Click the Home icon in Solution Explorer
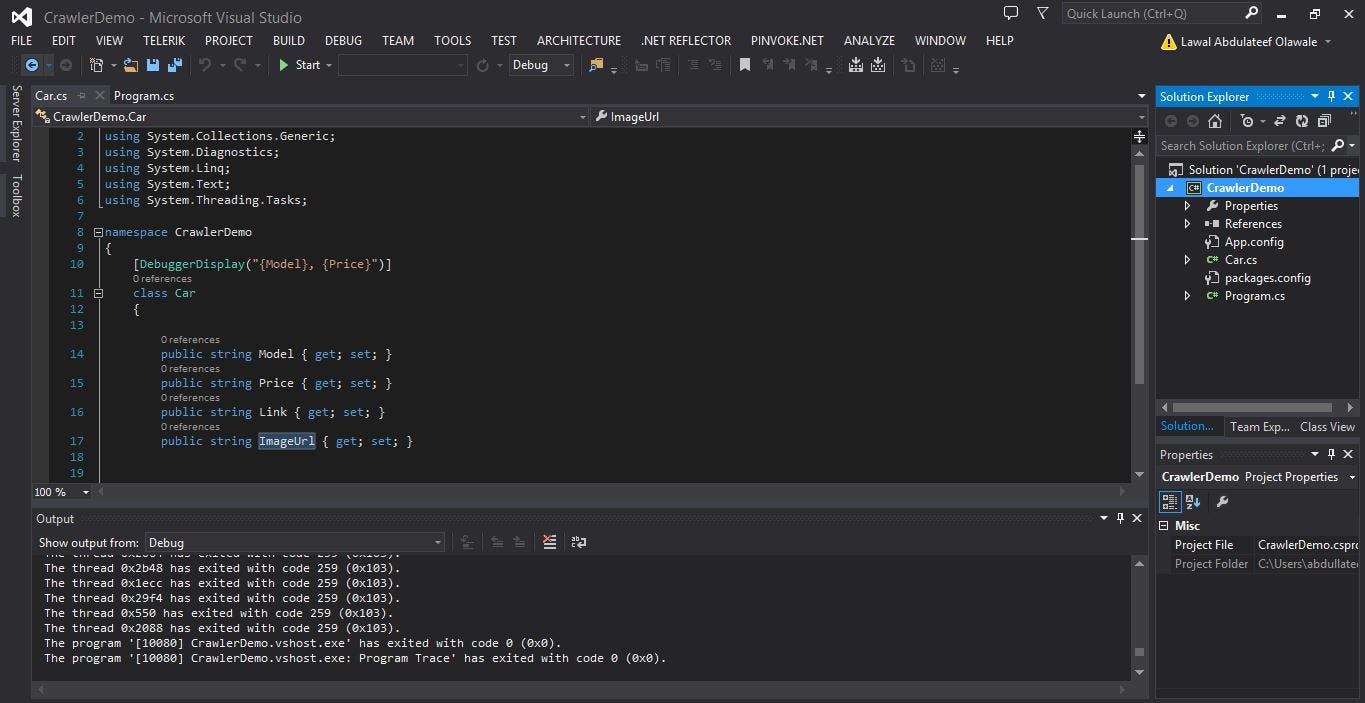1365x703 pixels. coord(1215,121)
